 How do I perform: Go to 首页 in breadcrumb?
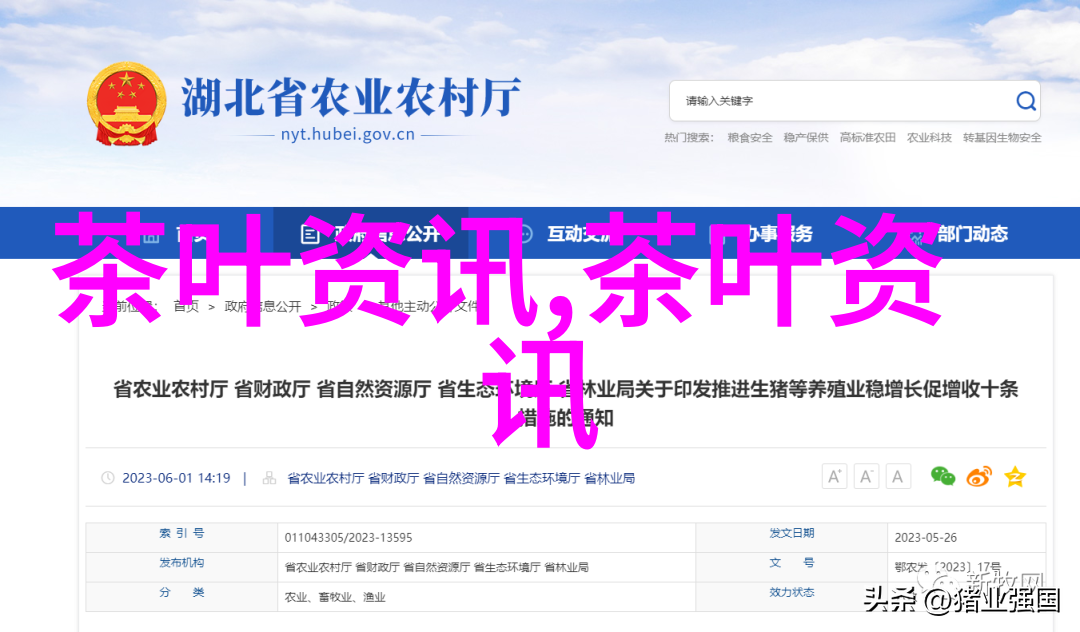click(x=186, y=307)
